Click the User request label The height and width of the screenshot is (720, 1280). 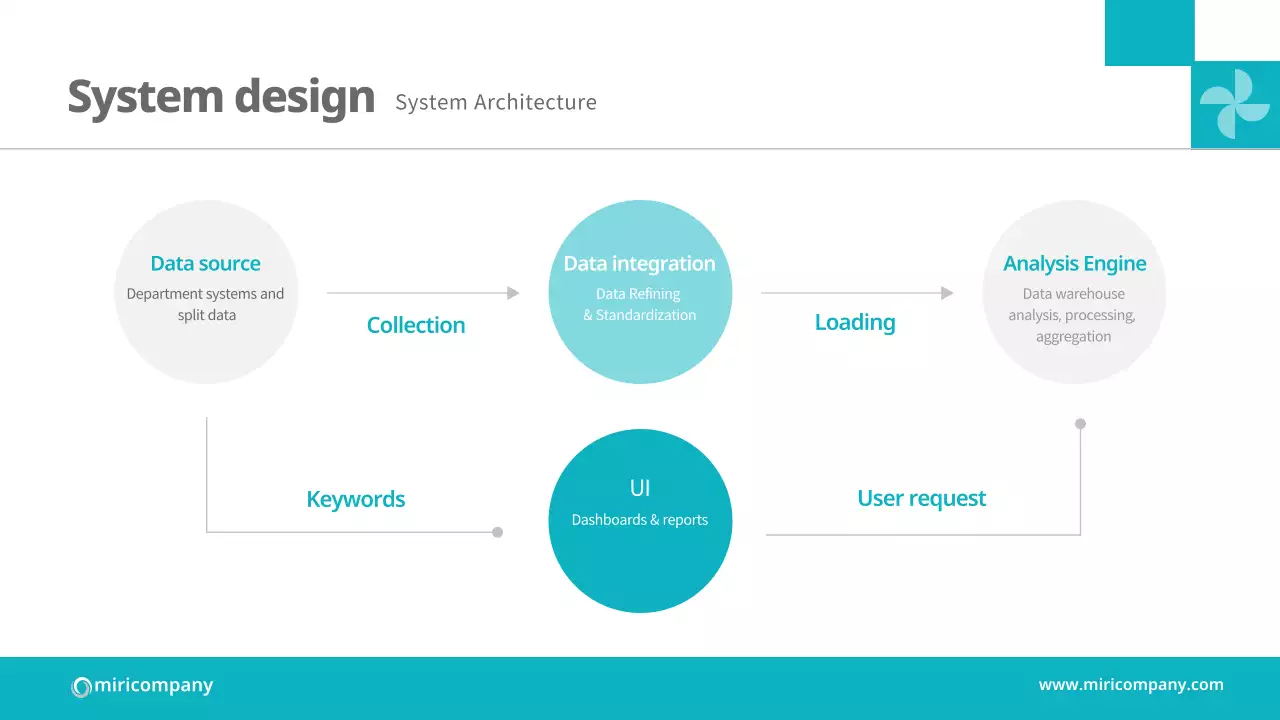click(922, 498)
